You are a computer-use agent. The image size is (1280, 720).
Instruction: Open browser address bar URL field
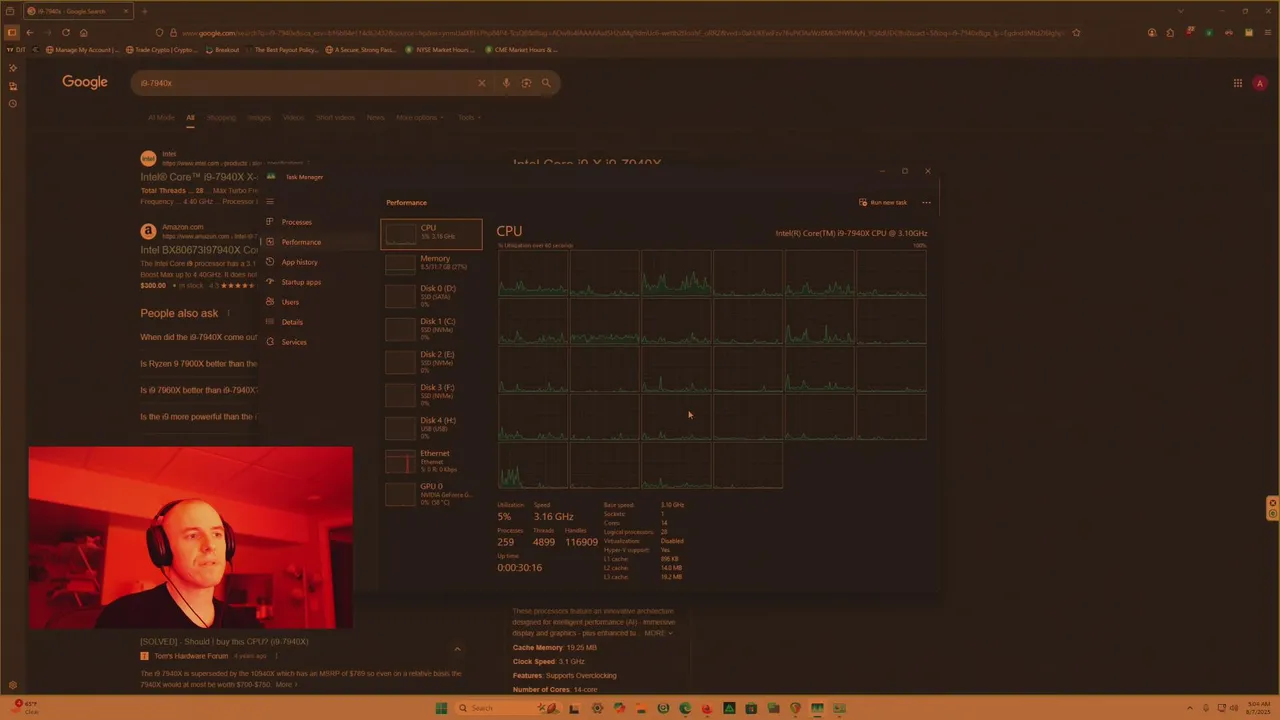point(620,33)
